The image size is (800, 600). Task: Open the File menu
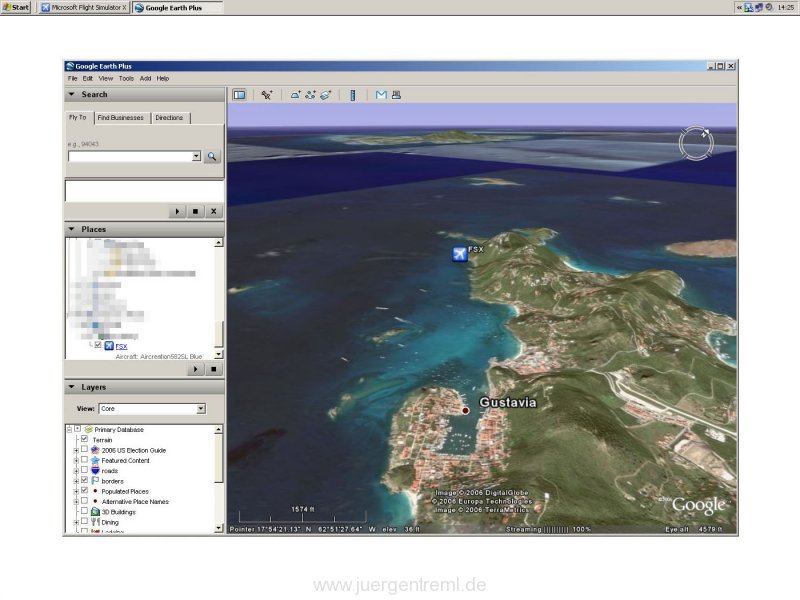coord(72,79)
